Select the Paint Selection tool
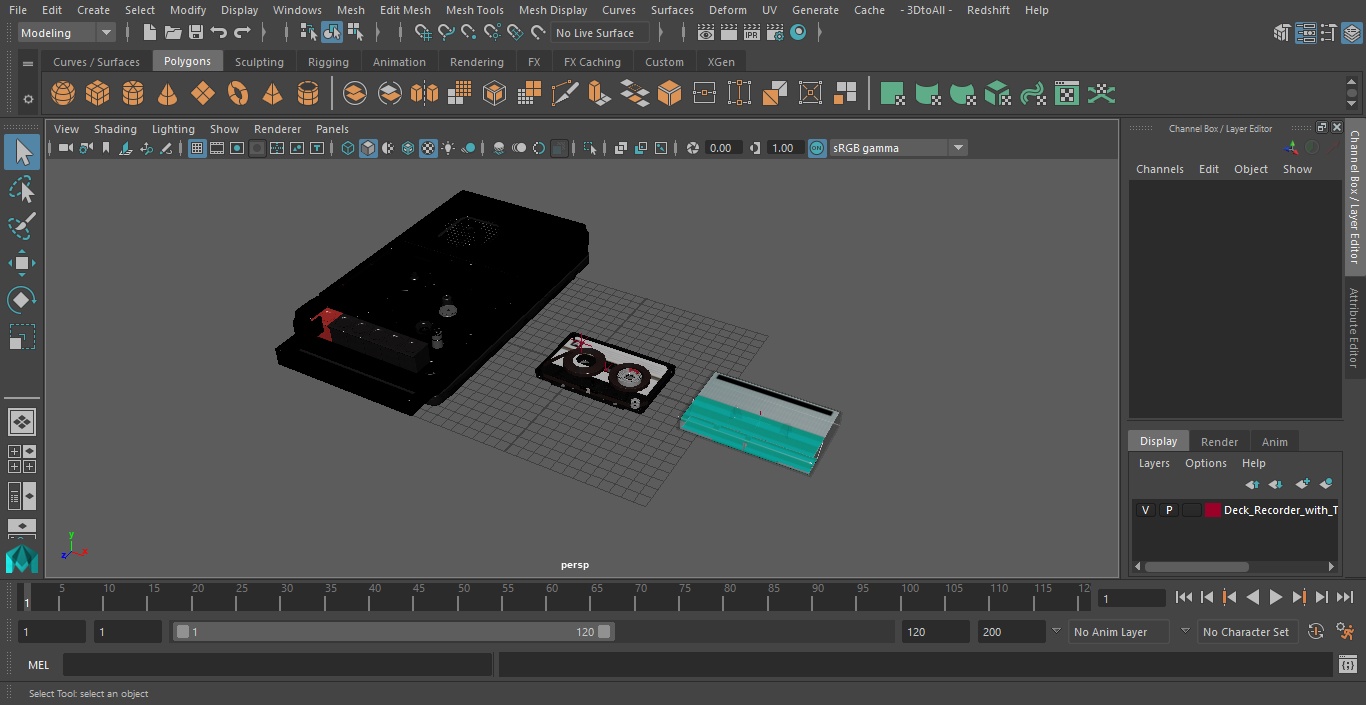The image size is (1366, 705). point(22,226)
